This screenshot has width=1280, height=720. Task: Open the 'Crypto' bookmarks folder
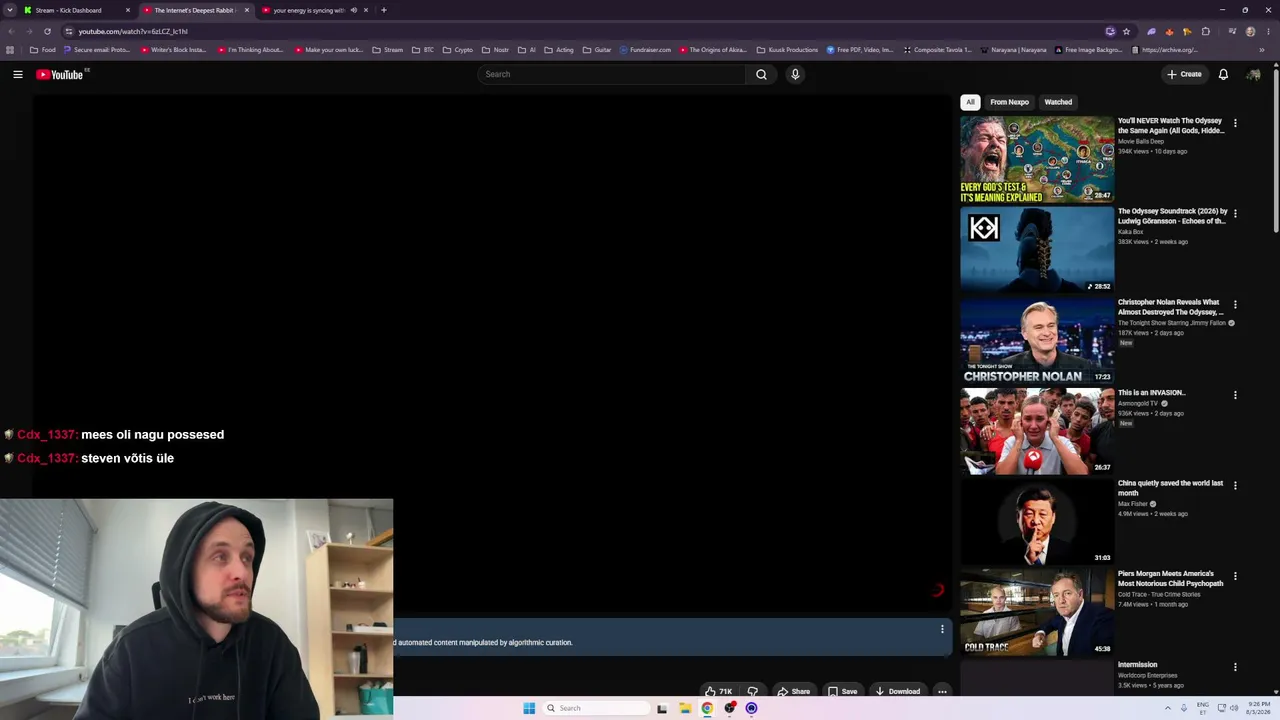(457, 50)
